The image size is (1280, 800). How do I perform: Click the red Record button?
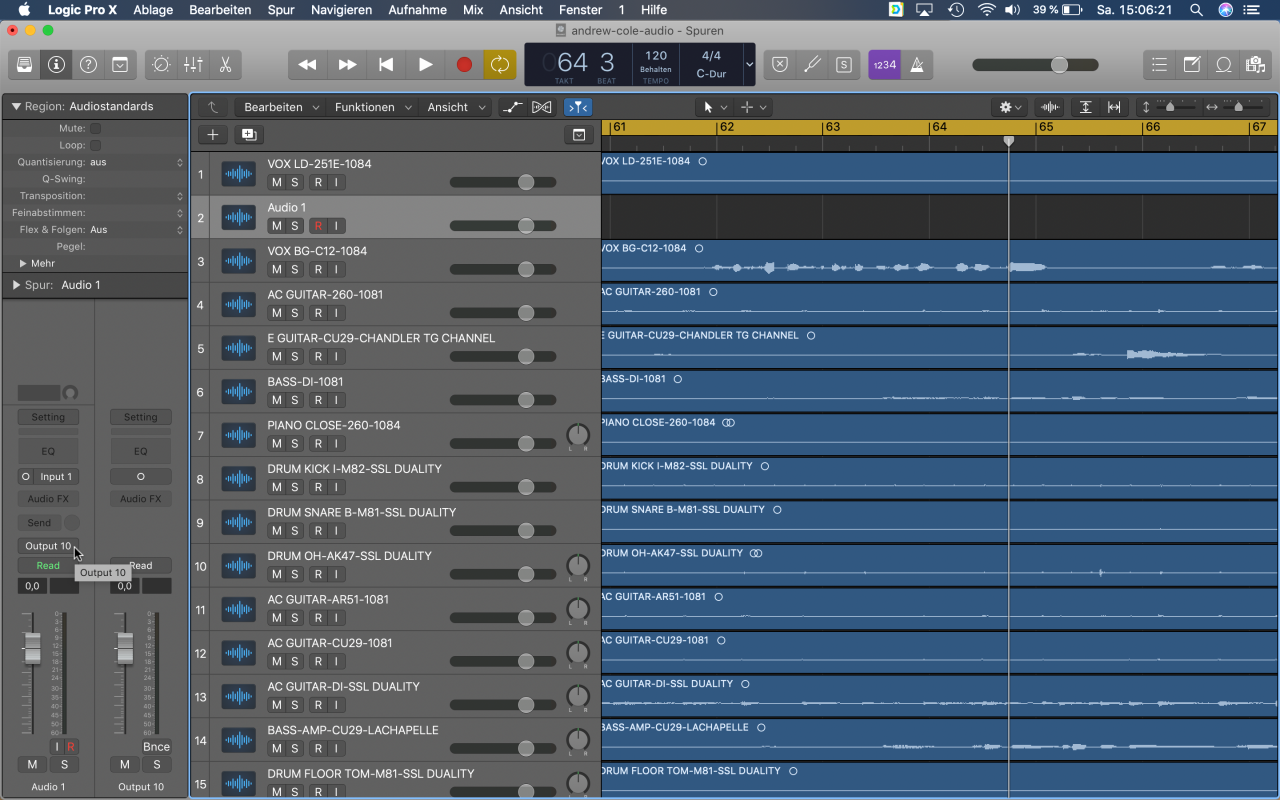tap(464, 64)
